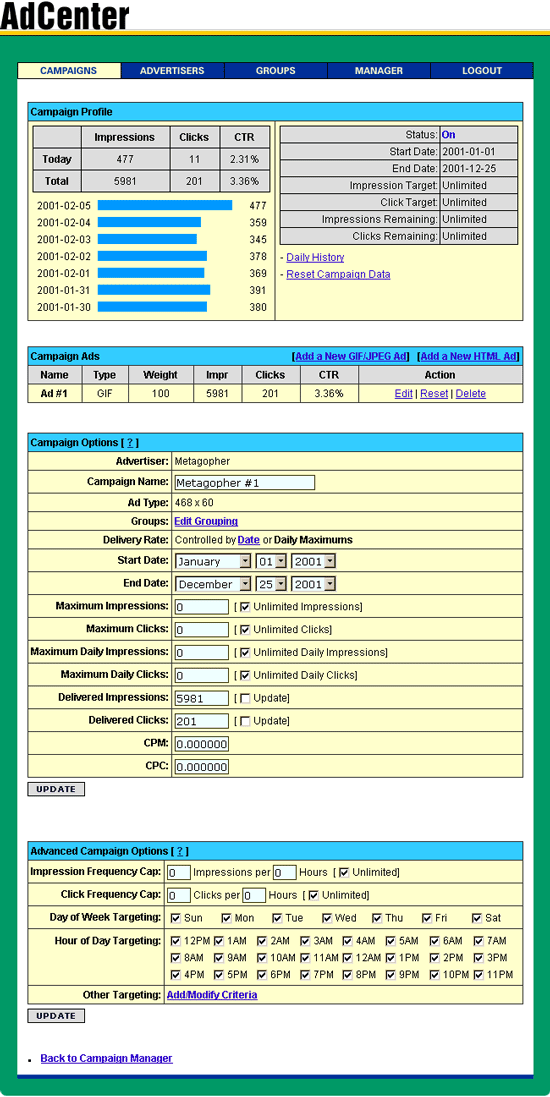Toggle Unlimited Daily Impressions checkbox
The width and height of the screenshot is (550, 1097).
[x=245, y=653]
